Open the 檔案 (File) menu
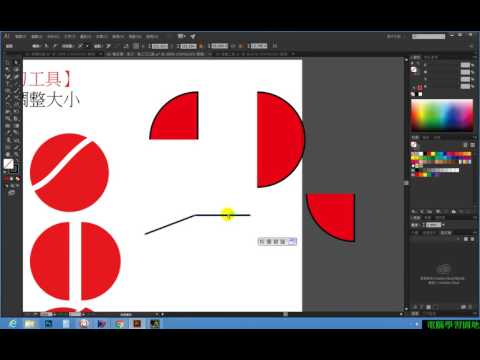This screenshot has width=480, height=360. pos(20,36)
